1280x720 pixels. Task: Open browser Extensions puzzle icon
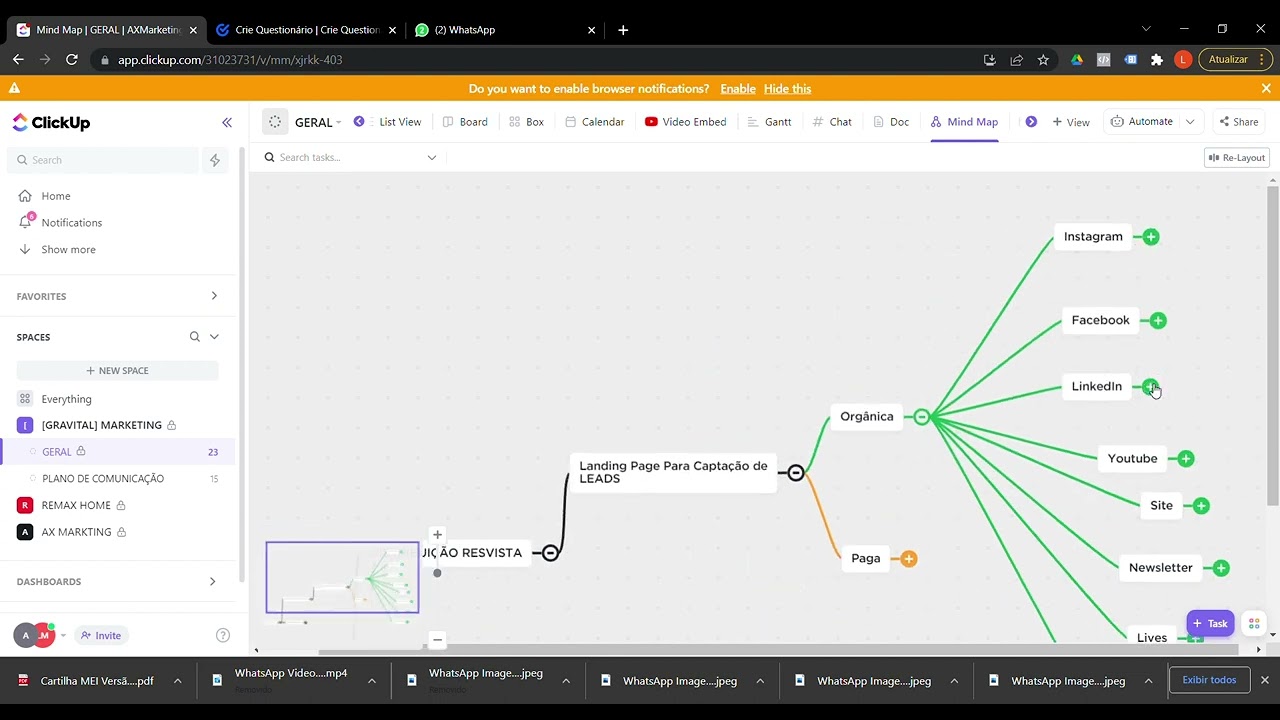click(1157, 60)
